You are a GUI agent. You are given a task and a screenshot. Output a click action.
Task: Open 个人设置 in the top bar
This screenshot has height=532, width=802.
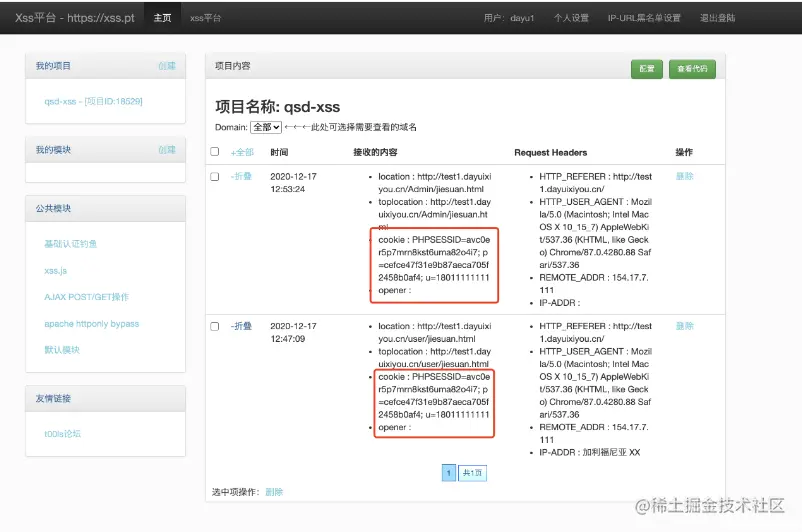tap(571, 18)
